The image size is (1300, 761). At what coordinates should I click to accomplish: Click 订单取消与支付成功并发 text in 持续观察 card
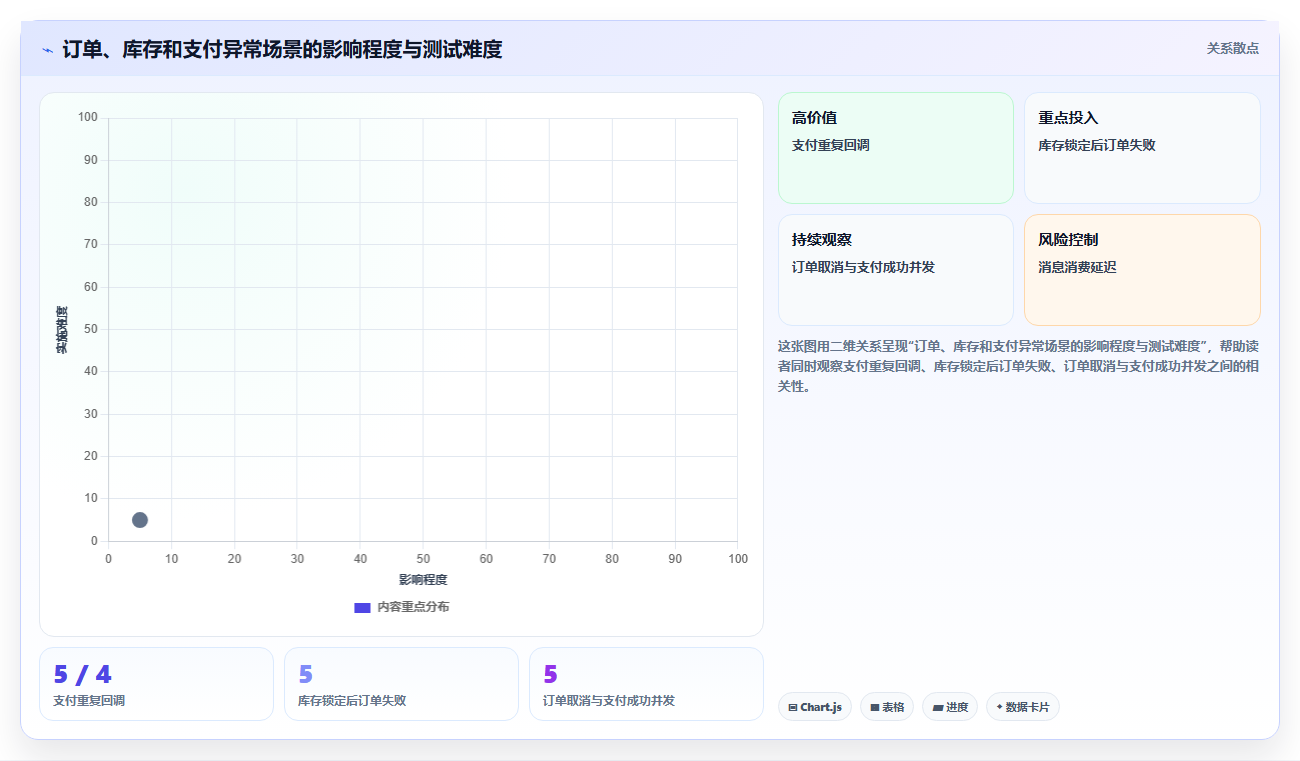pos(863,267)
